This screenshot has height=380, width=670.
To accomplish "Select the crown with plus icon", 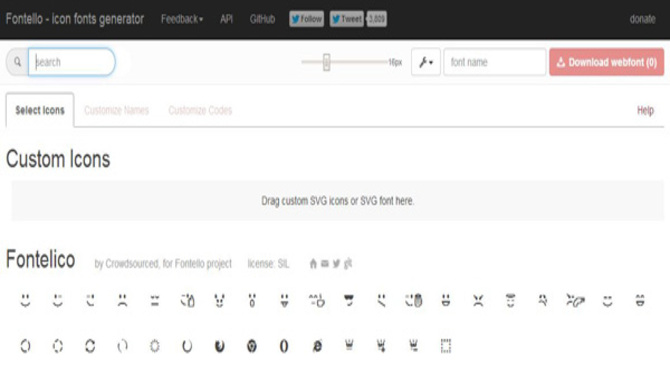I will pos(381,345).
